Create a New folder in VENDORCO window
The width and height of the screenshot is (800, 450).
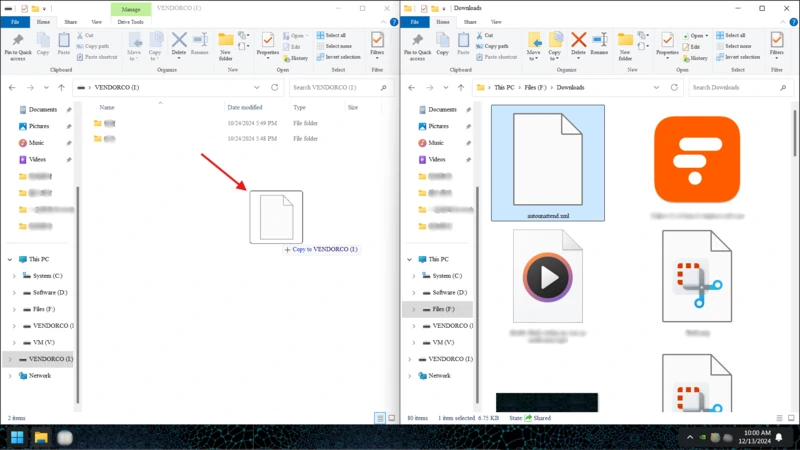(x=226, y=45)
